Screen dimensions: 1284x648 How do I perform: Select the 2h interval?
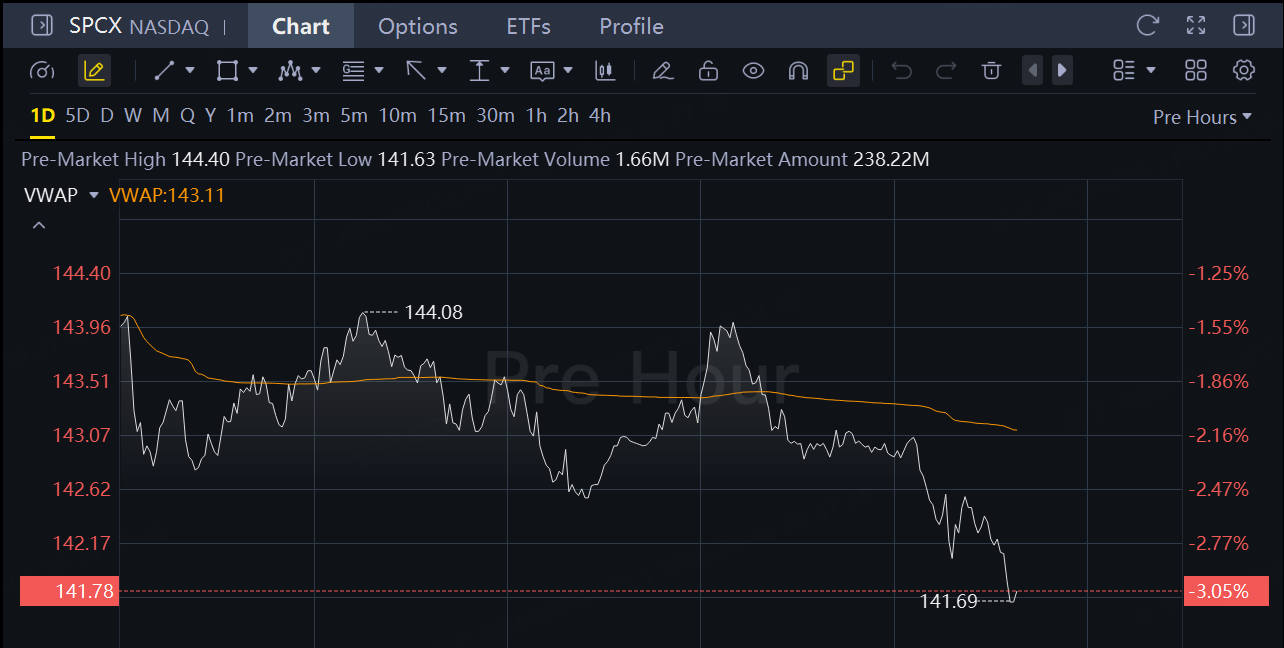pos(568,116)
